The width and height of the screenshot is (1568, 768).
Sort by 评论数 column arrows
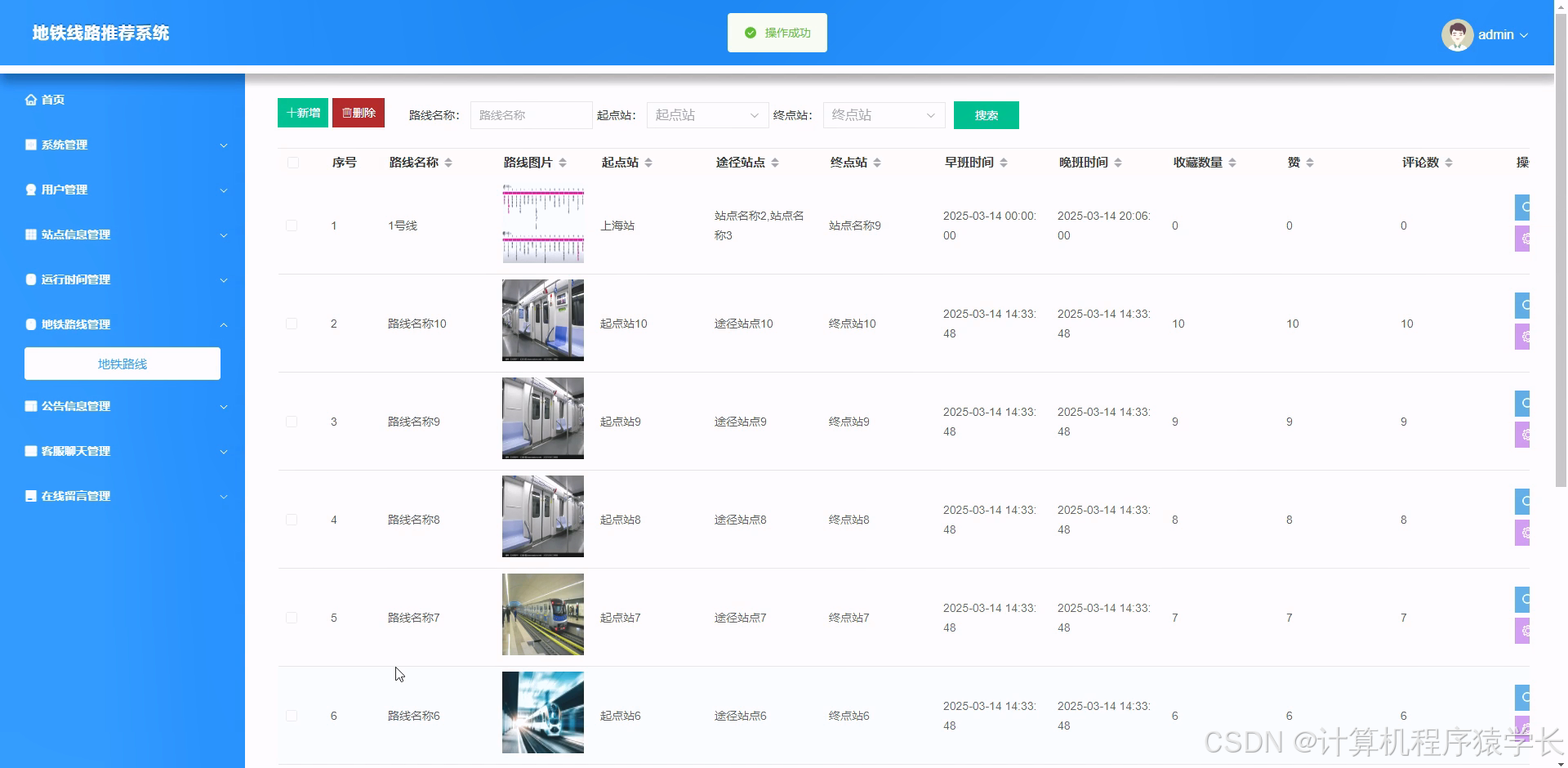tap(1449, 163)
